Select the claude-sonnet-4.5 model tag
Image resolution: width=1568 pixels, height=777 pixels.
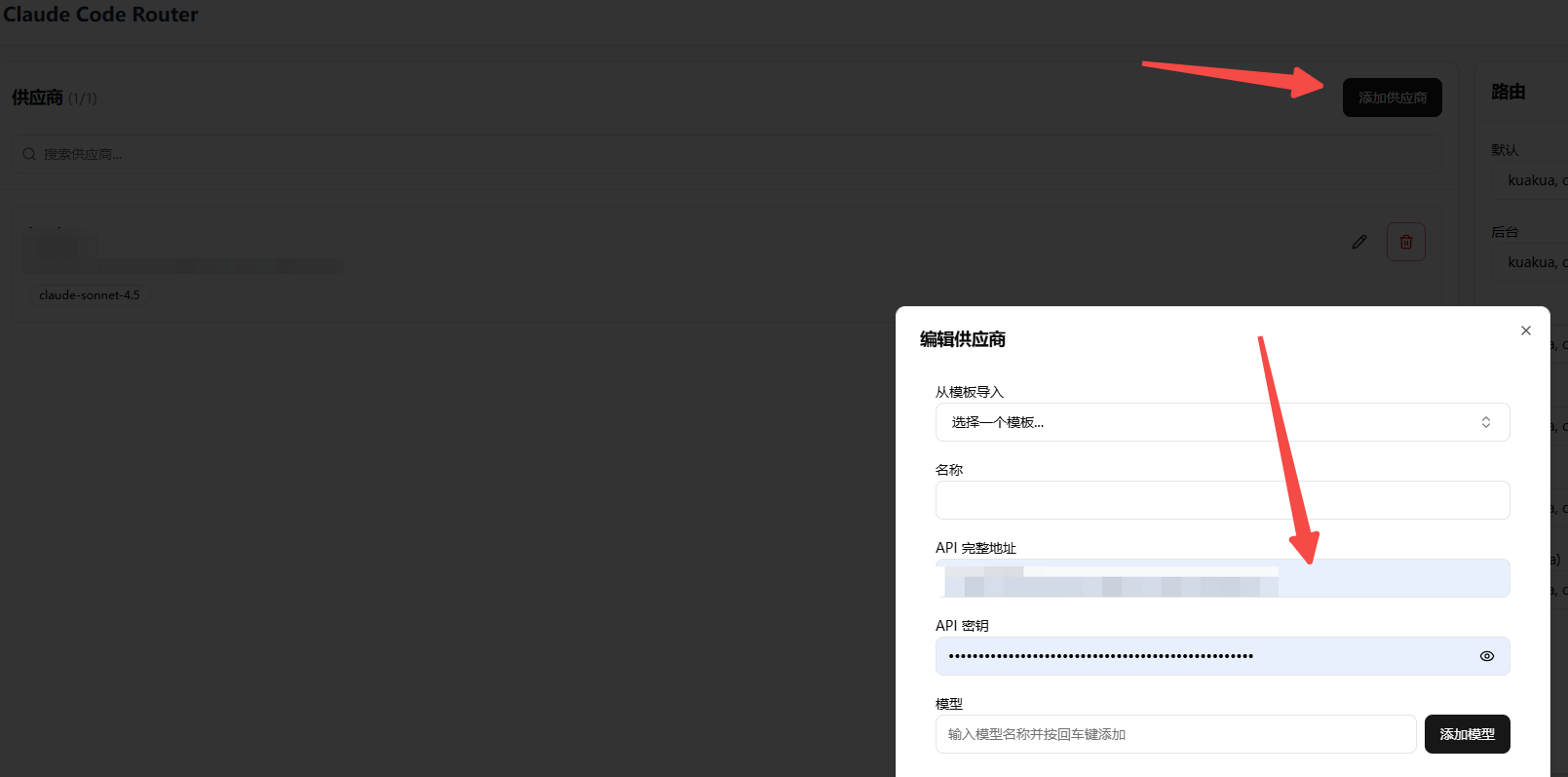pos(90,295)
